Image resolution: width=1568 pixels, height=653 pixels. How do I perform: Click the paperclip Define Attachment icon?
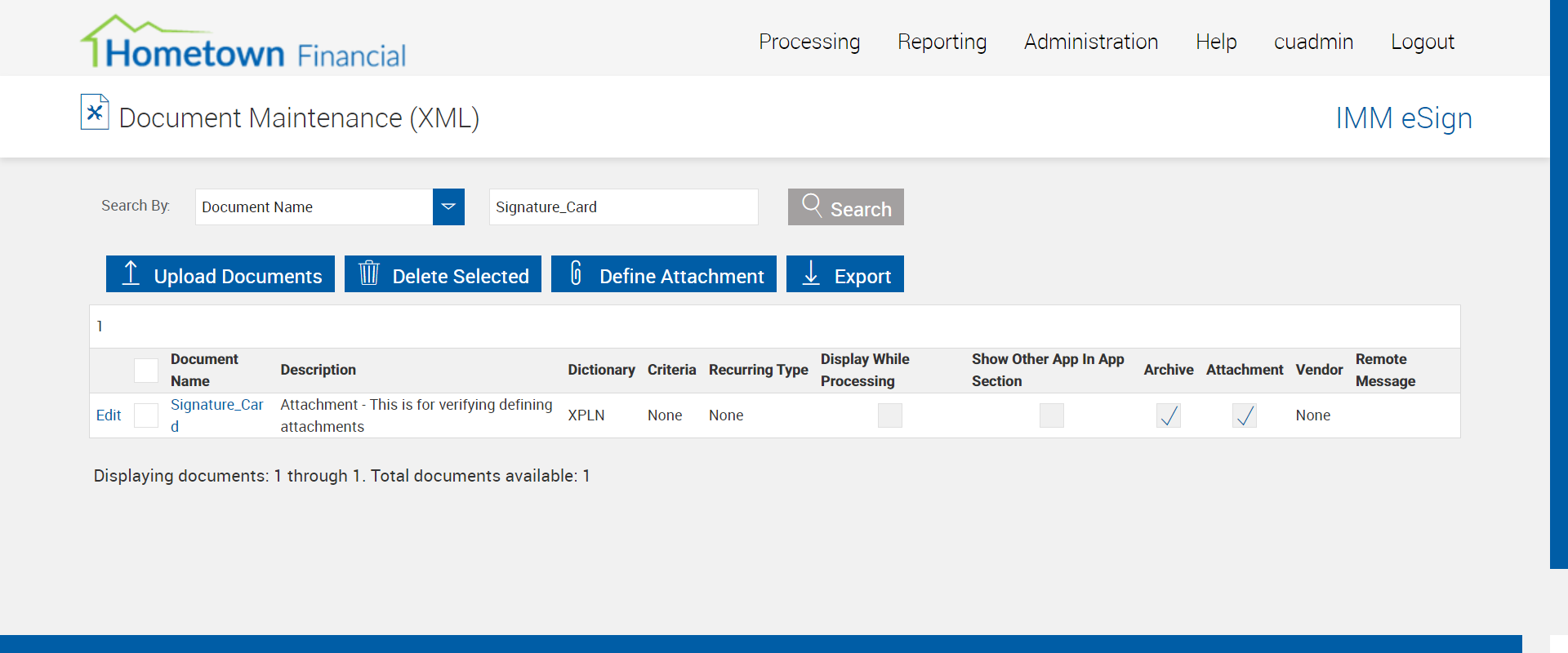pos(576,273)
